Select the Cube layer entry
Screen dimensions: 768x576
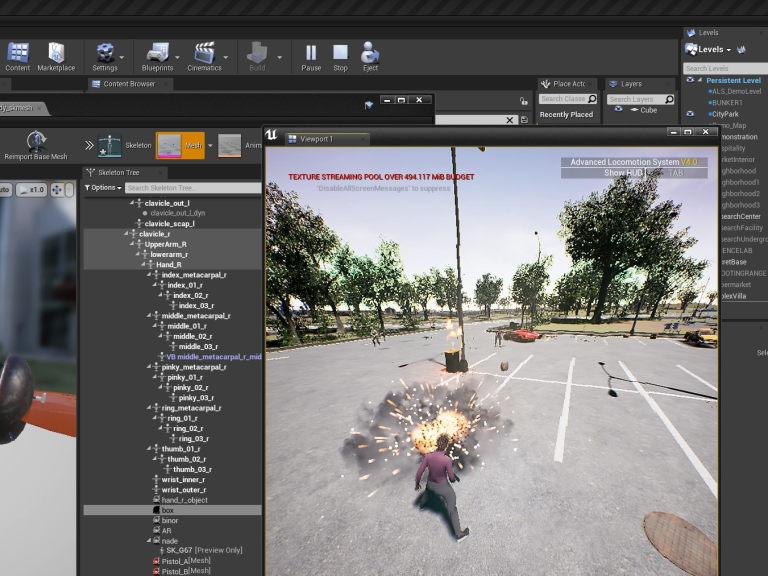(x=648, y=110)
